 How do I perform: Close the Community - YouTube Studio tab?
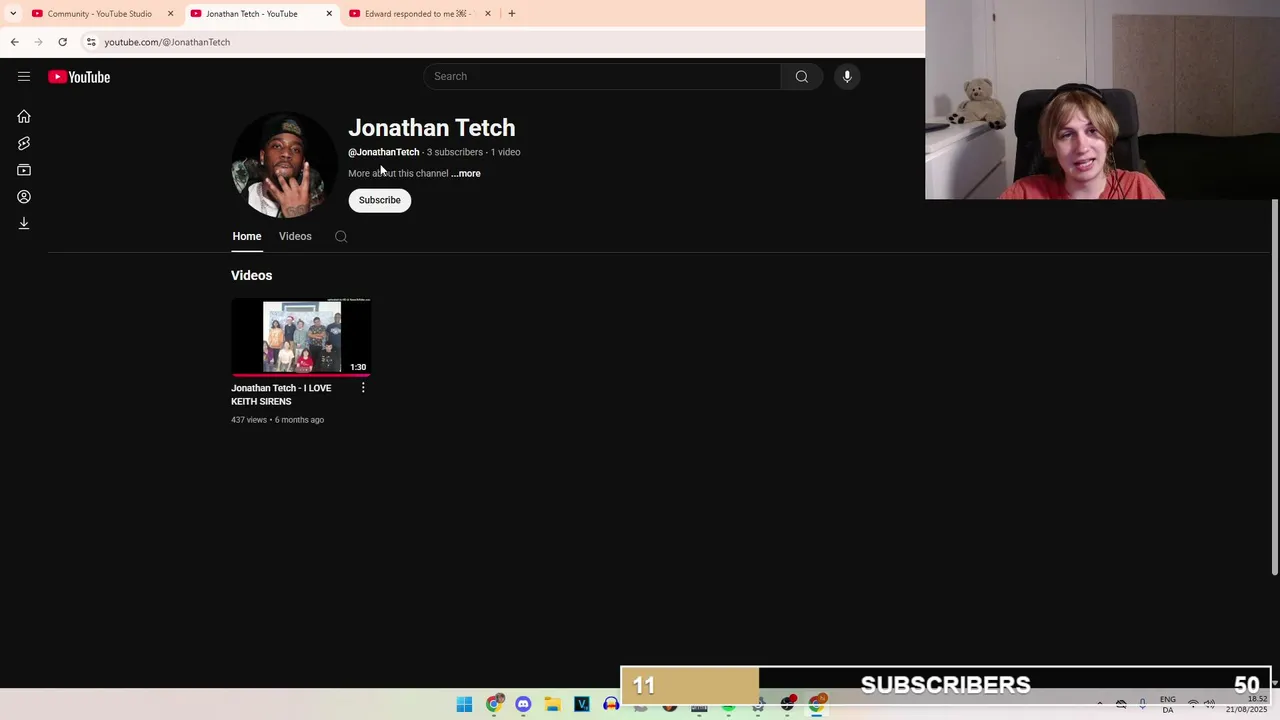pos(171,14)
